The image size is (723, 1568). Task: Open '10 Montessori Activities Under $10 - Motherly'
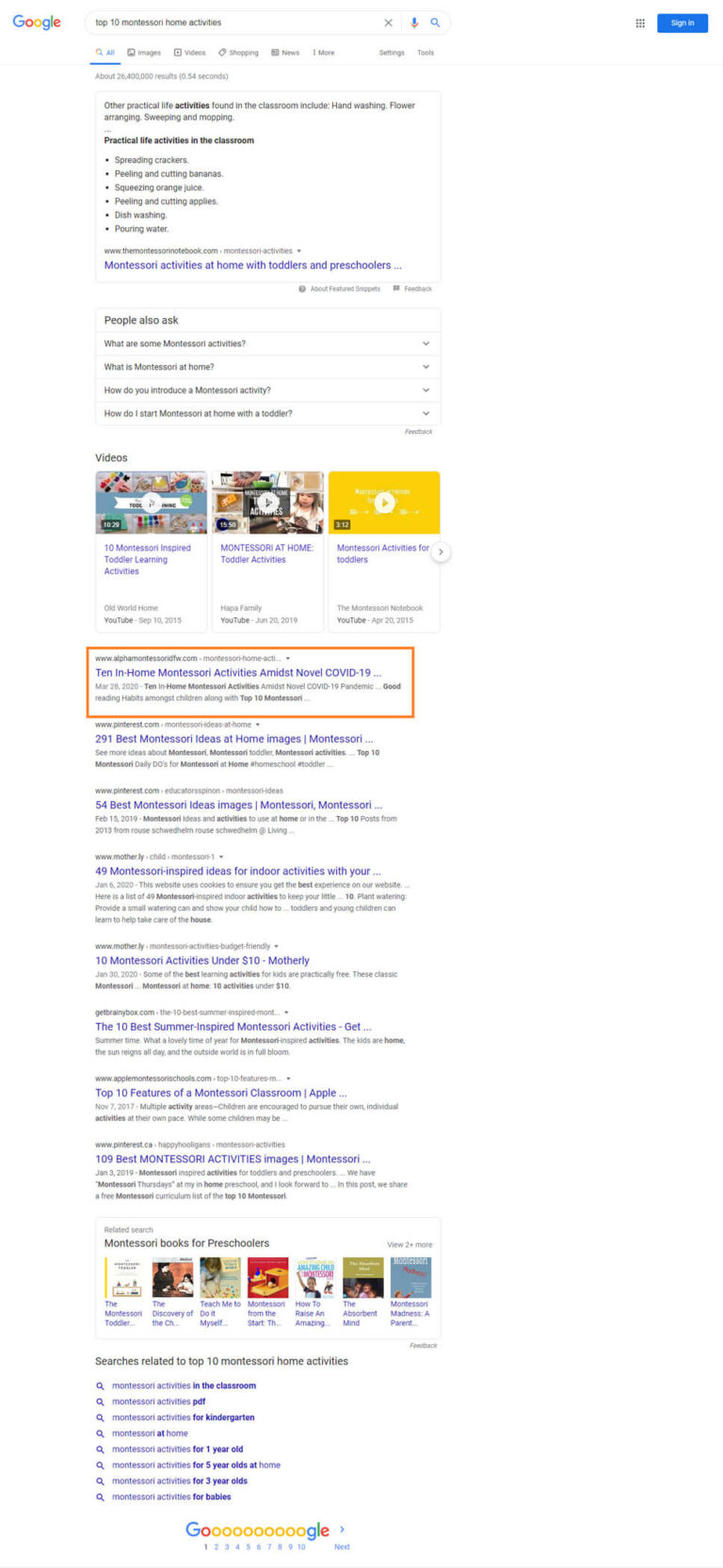[202, 961]
